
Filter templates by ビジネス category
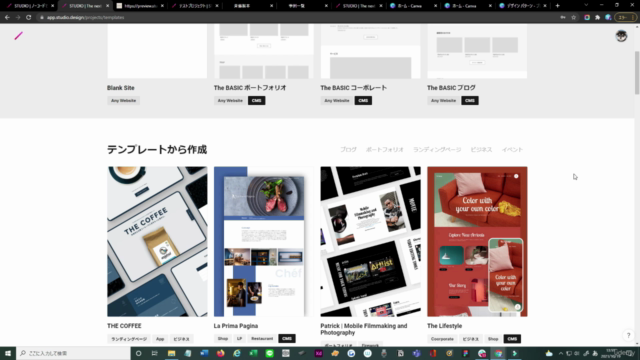coord(481,150)
